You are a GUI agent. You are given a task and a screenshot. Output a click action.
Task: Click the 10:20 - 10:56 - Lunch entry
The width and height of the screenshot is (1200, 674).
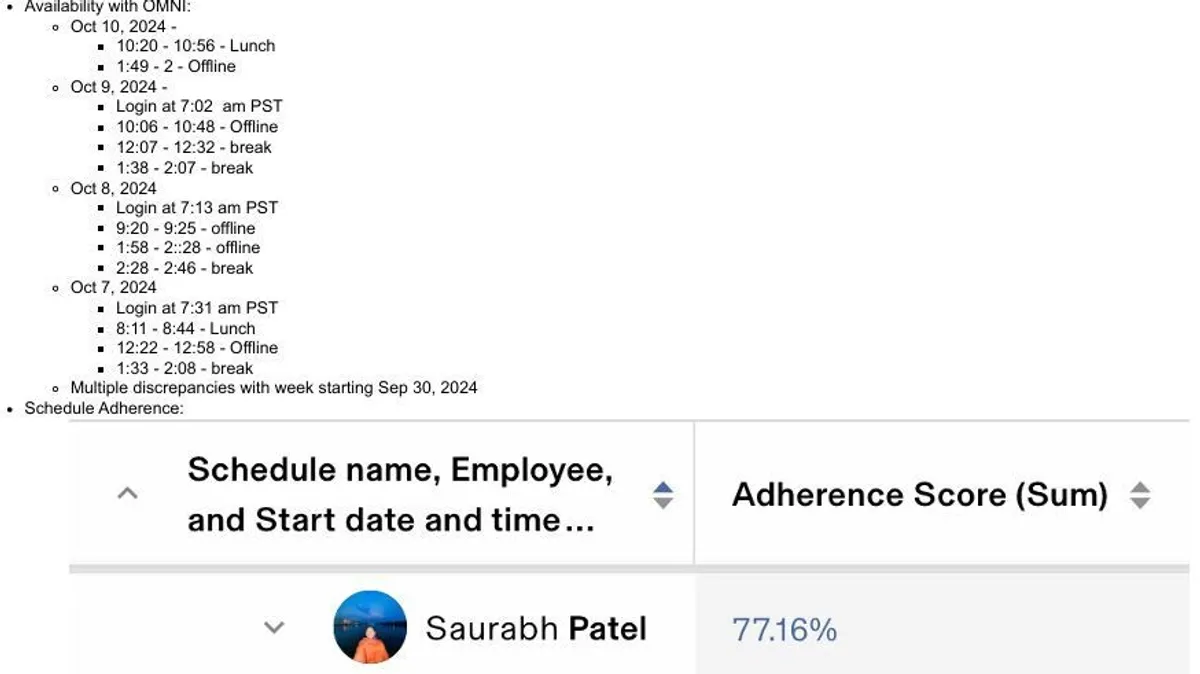[196, 46]
